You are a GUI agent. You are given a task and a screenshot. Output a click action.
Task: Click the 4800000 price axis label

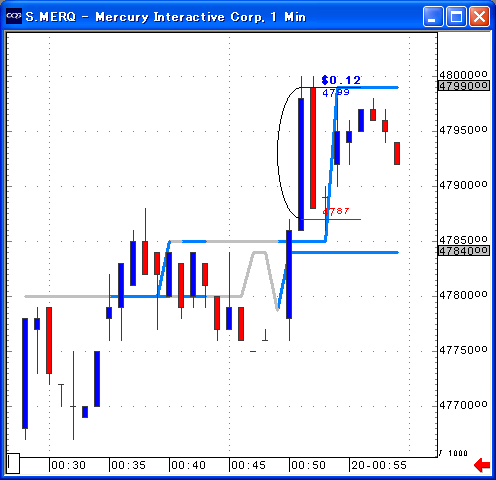point(463,74)
